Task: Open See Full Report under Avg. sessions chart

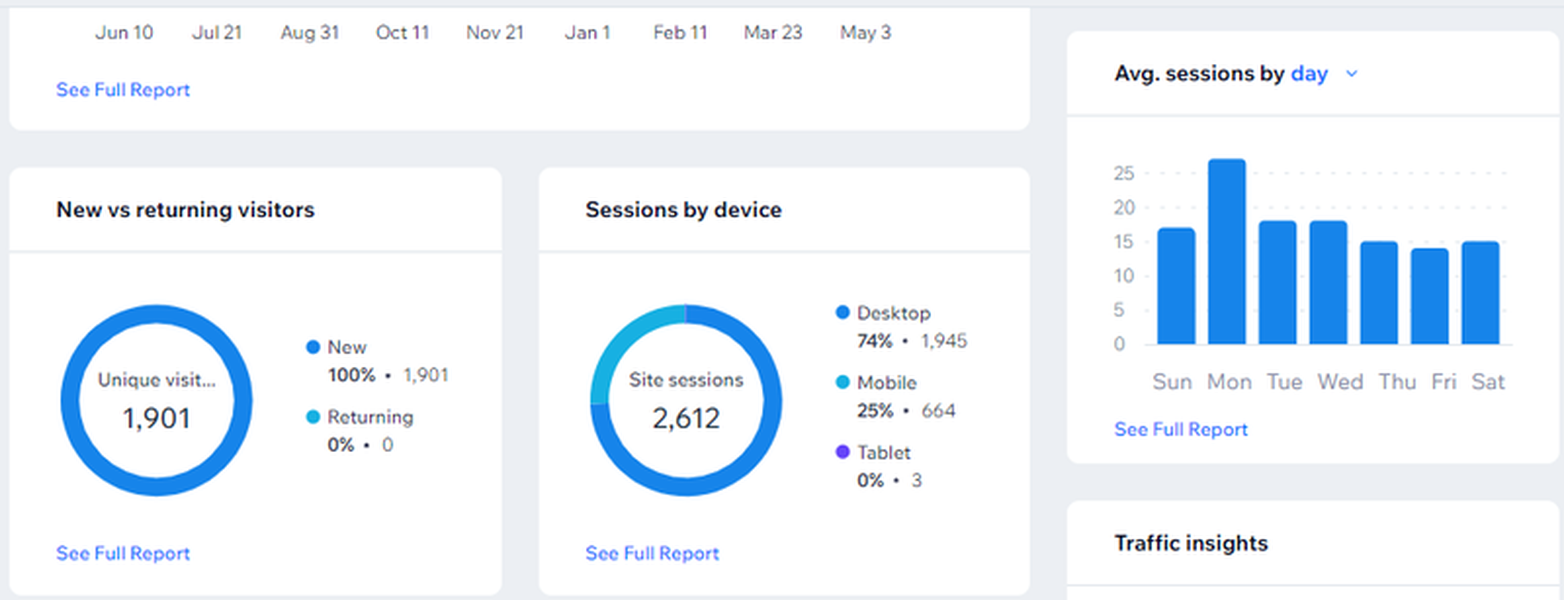Action: coord(1181,429)
